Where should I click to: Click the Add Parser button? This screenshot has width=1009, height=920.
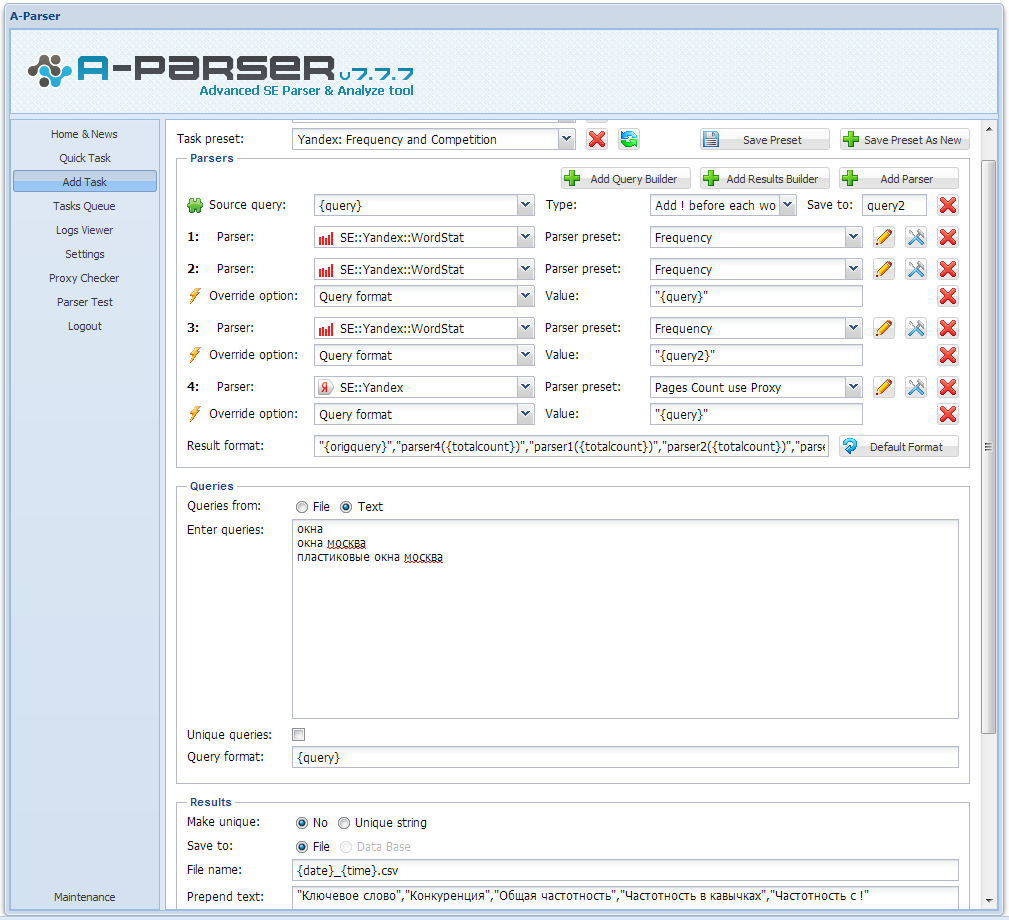[x=898, y=179]
